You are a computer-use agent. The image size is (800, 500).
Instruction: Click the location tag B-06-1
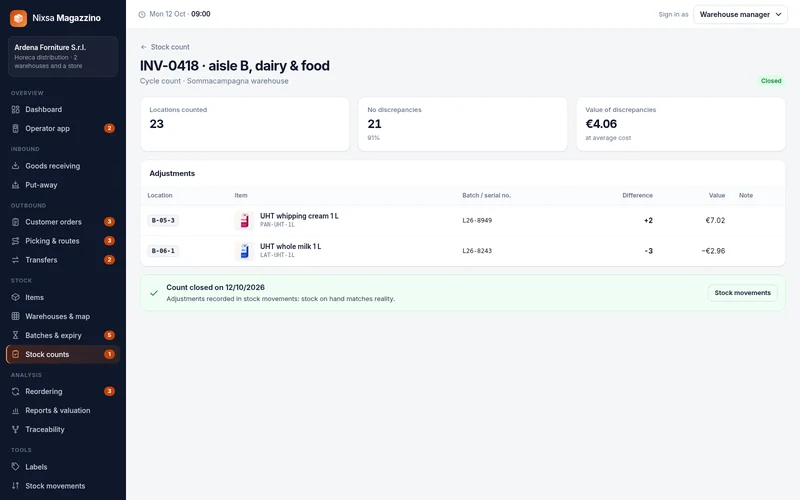pos(163,251)
